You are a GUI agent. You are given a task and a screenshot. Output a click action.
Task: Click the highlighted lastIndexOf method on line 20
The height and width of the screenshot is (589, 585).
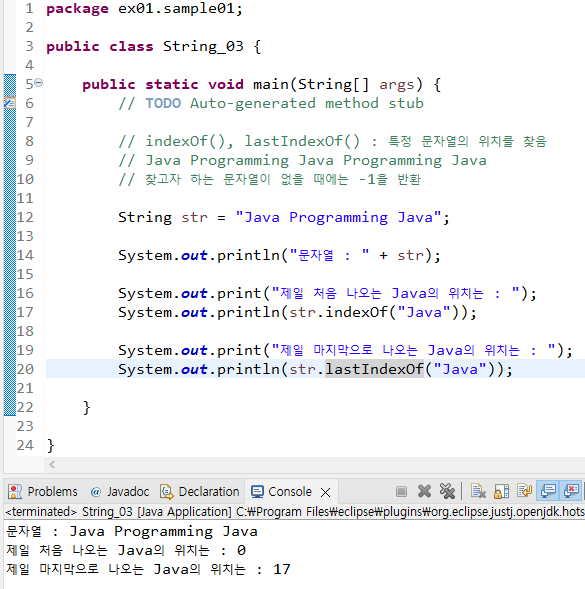tap(374, 369)
